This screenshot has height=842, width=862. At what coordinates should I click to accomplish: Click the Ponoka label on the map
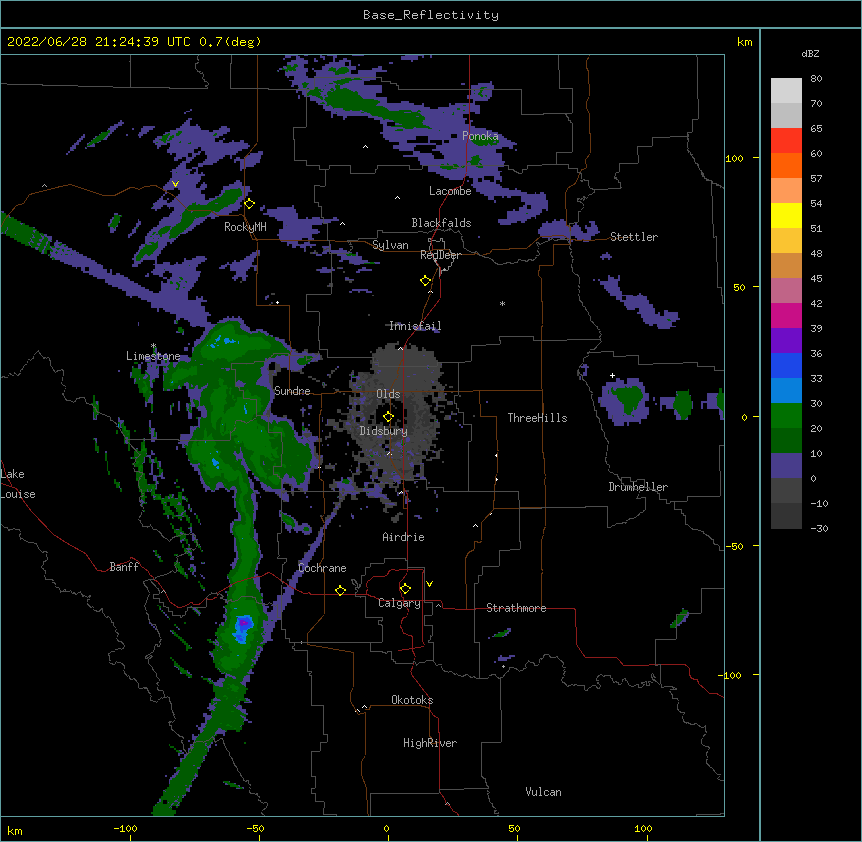[480, 136]
